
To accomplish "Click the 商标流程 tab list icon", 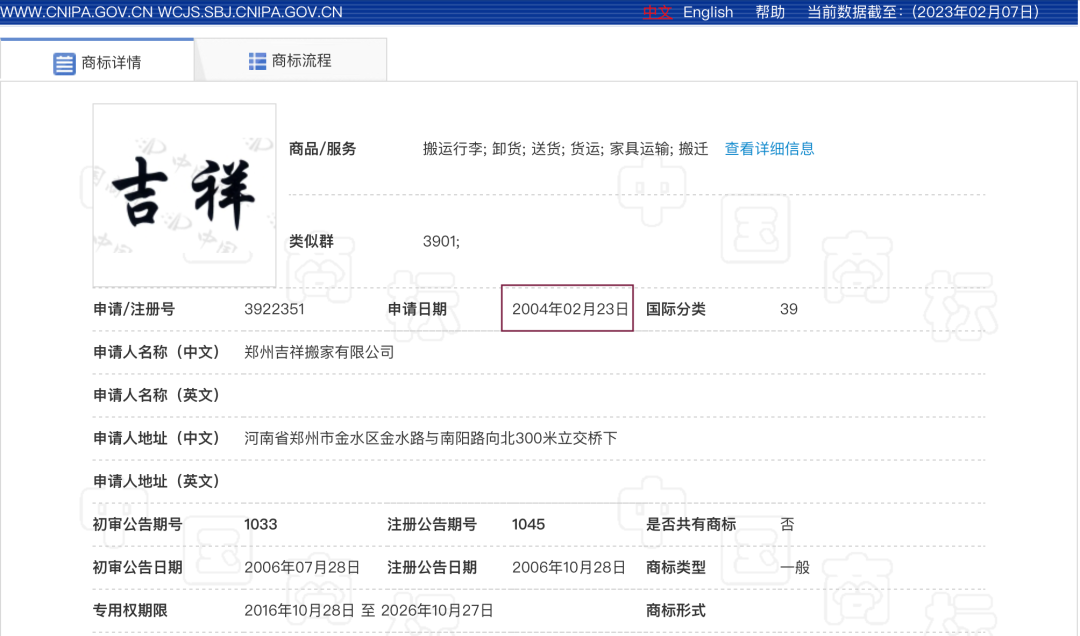I will coord(257,61).
